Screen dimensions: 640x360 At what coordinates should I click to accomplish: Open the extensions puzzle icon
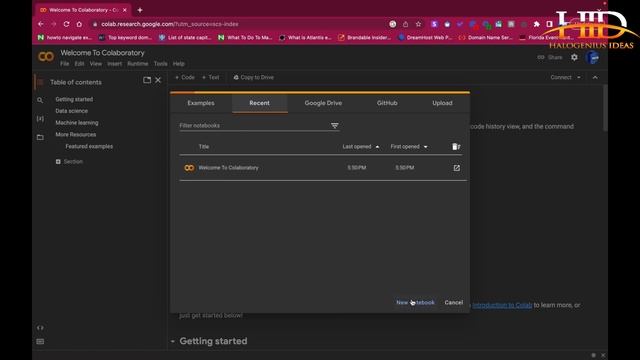536,24
